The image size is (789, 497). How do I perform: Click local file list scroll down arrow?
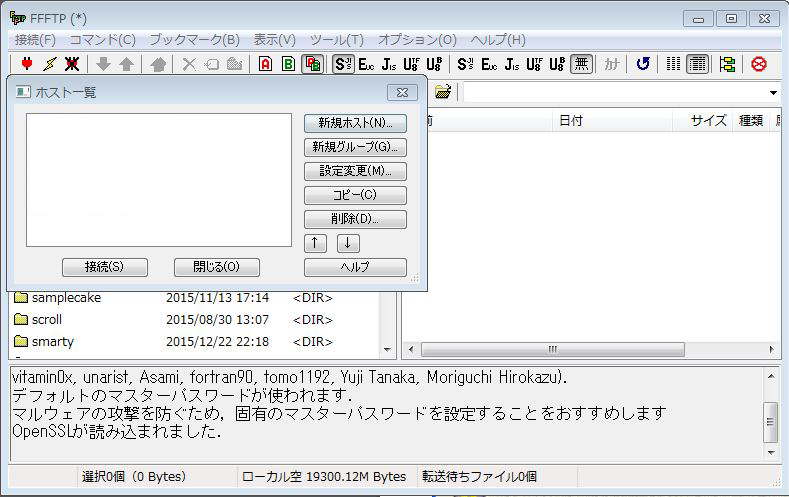tap(387, 350)
